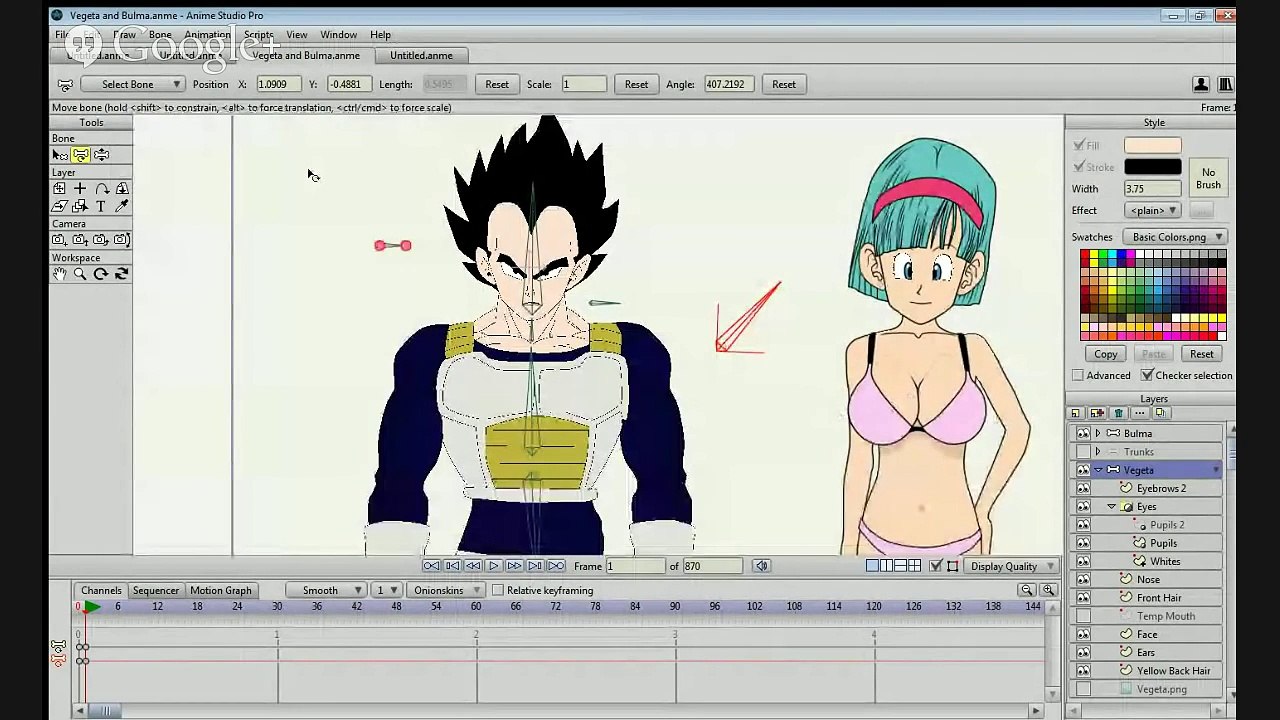Switch to the Motion Graph tab
This screenshot has width=1280, height=720.
[221, 591]
